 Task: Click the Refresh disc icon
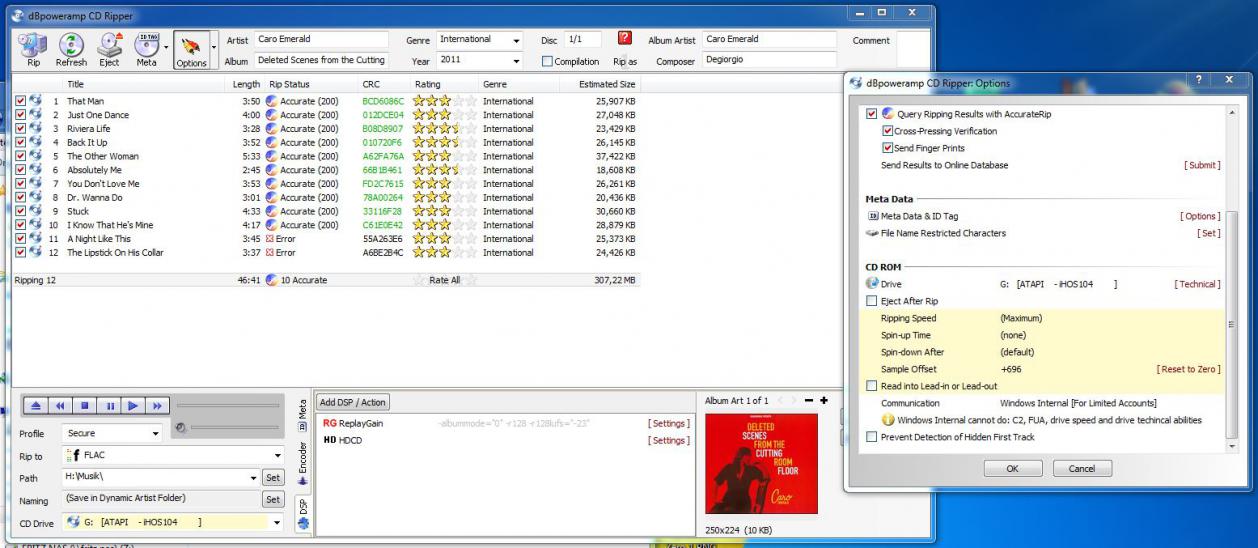tap(71, 48)
